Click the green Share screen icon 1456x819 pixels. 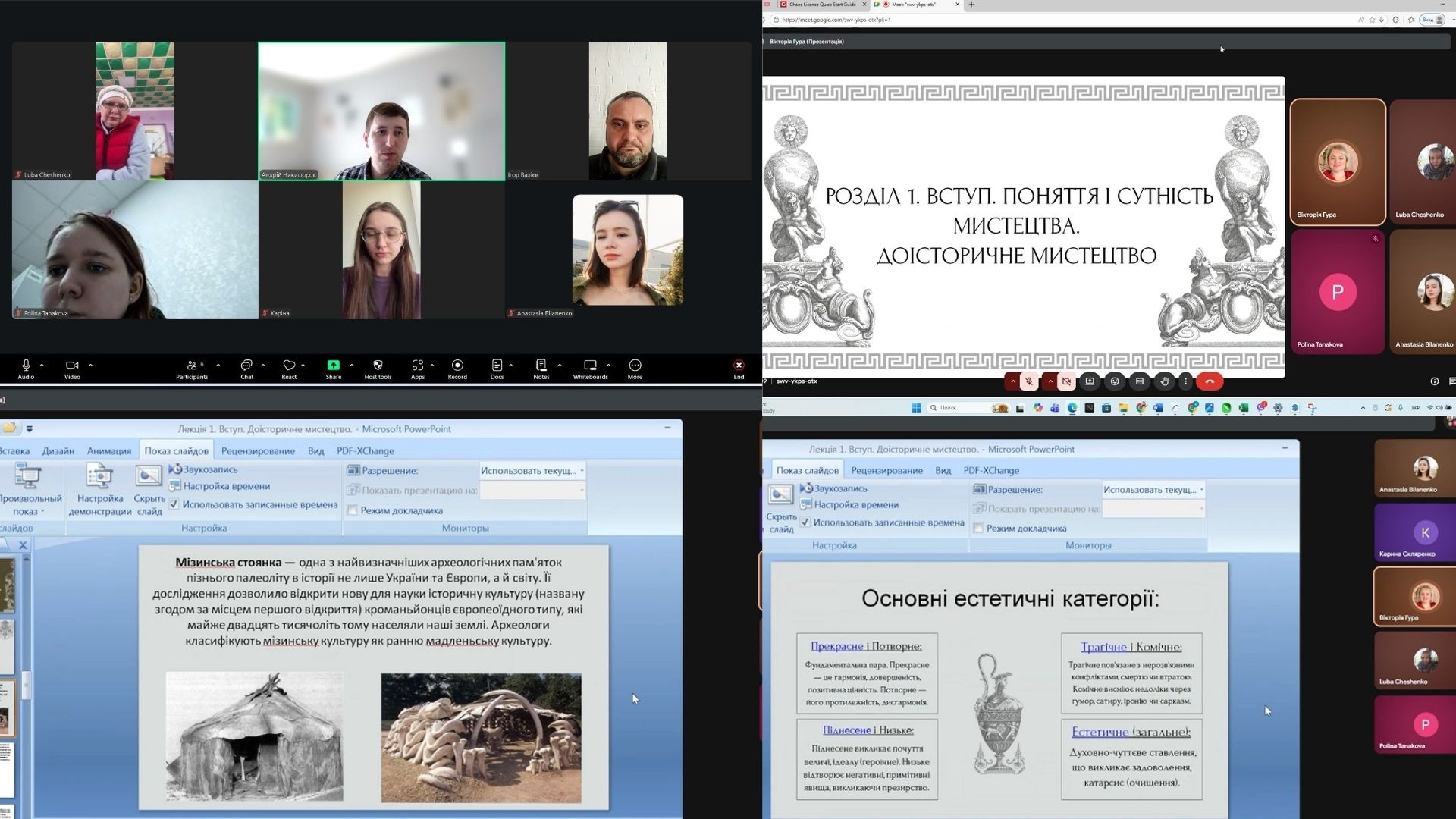[x=333, y=366]
